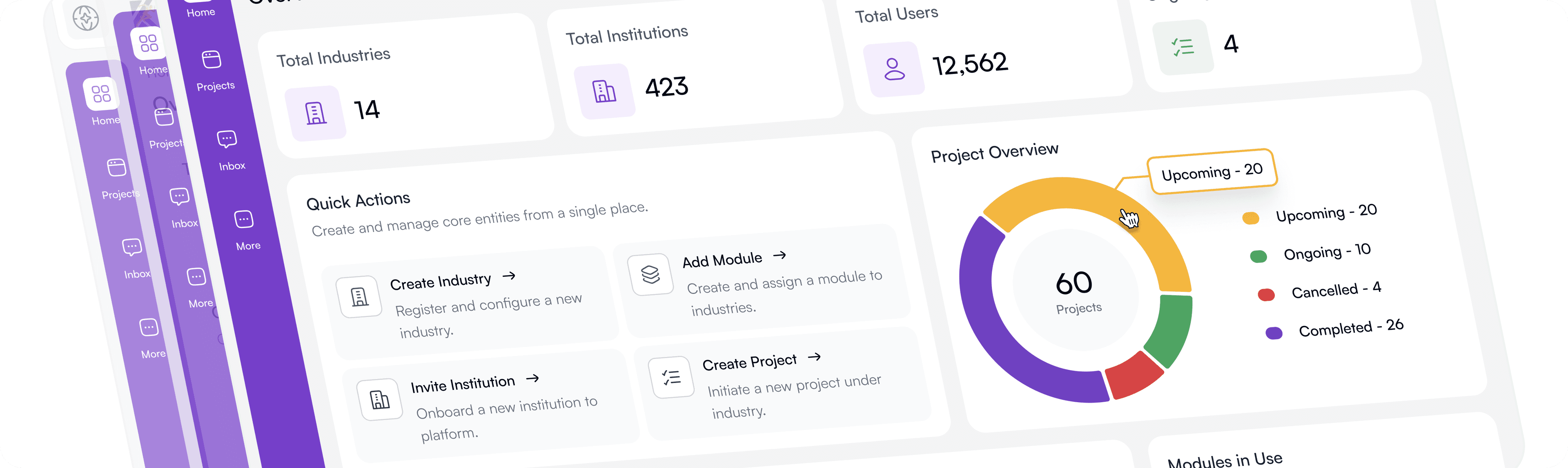Click the green Ongoing legend dot
The height and width of the screenshot is (468, 1568).
(x=1258, y=256)
